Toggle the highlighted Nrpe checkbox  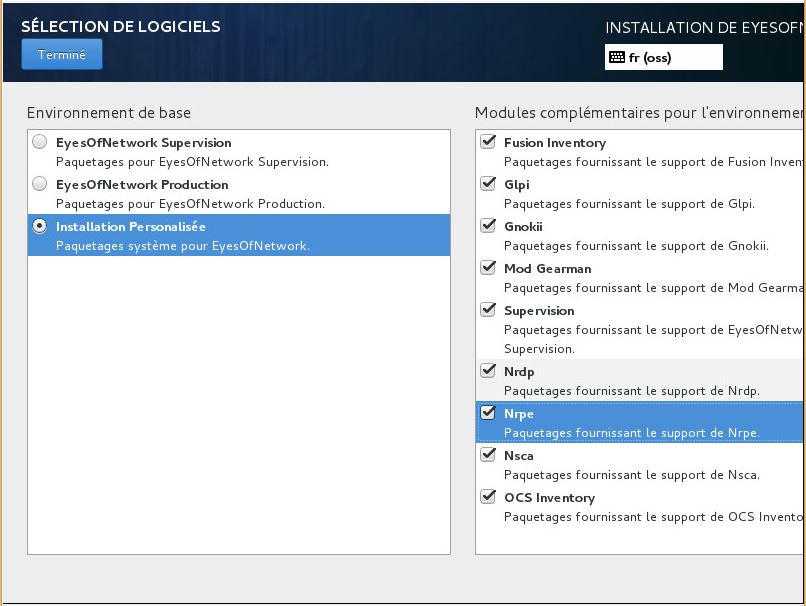[x=488, y=413]
